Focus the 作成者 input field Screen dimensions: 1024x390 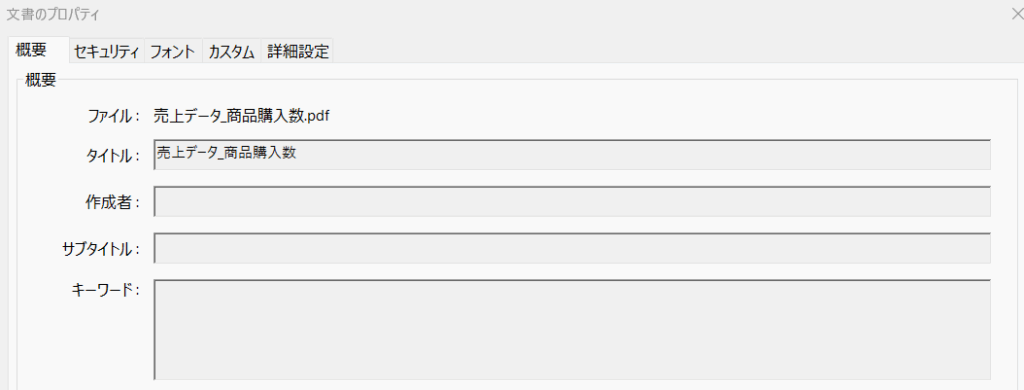click(572, 201)
